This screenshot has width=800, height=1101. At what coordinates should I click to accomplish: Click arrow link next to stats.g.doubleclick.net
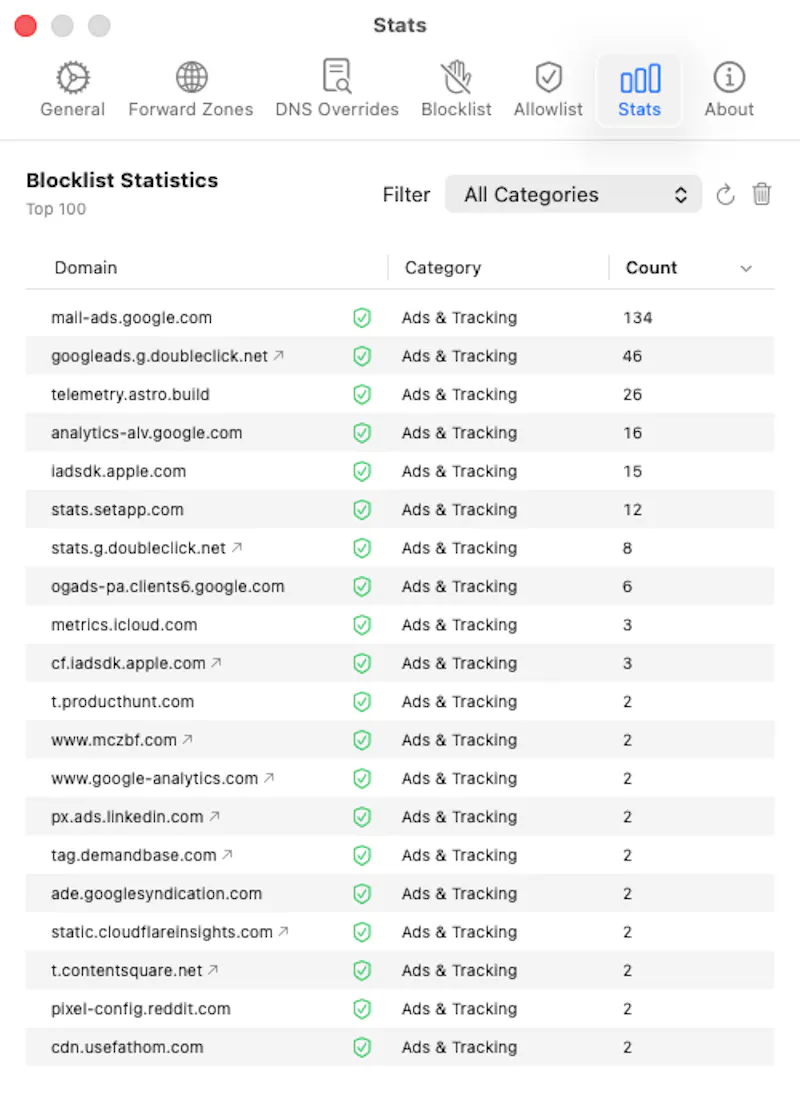237,547
